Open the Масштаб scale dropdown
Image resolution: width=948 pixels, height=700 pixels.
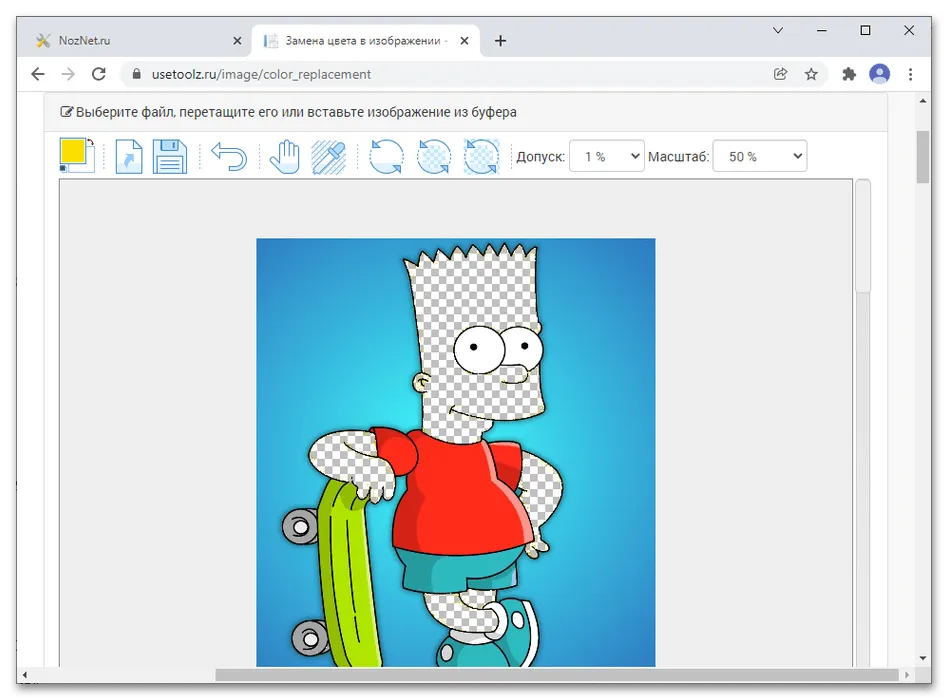759,157
